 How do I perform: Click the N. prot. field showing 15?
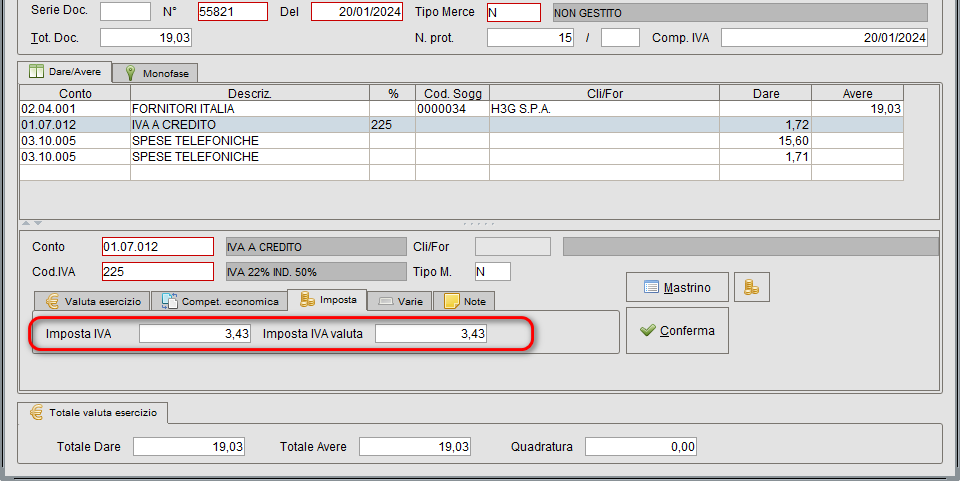coord(530,37)
